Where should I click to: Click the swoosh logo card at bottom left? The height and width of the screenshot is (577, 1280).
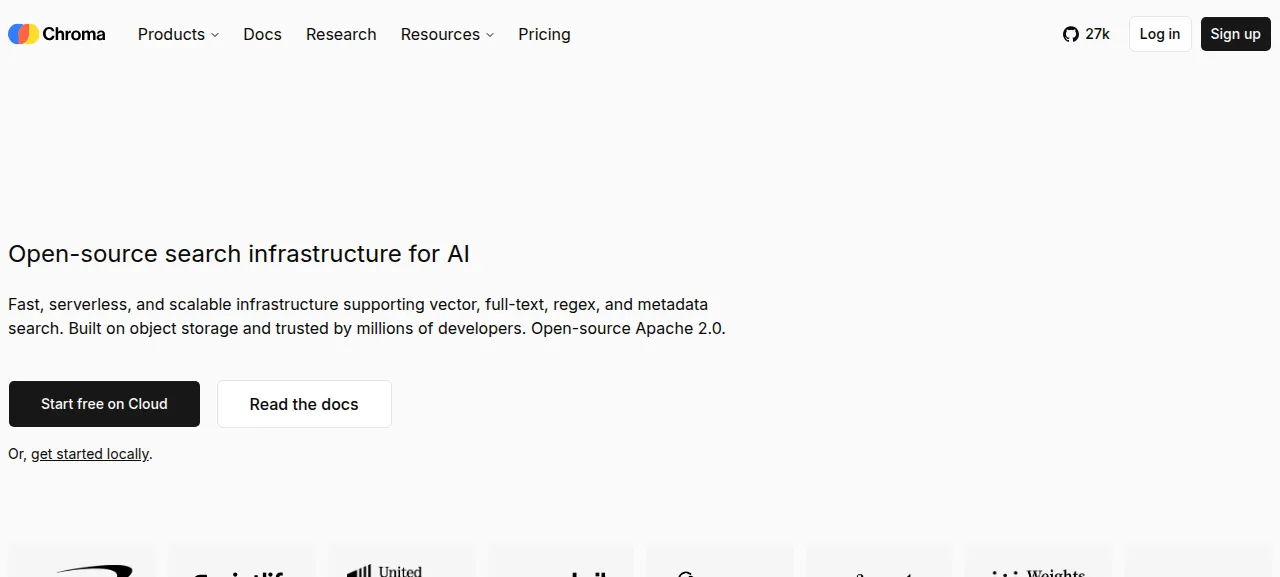(x=82, y=561)
